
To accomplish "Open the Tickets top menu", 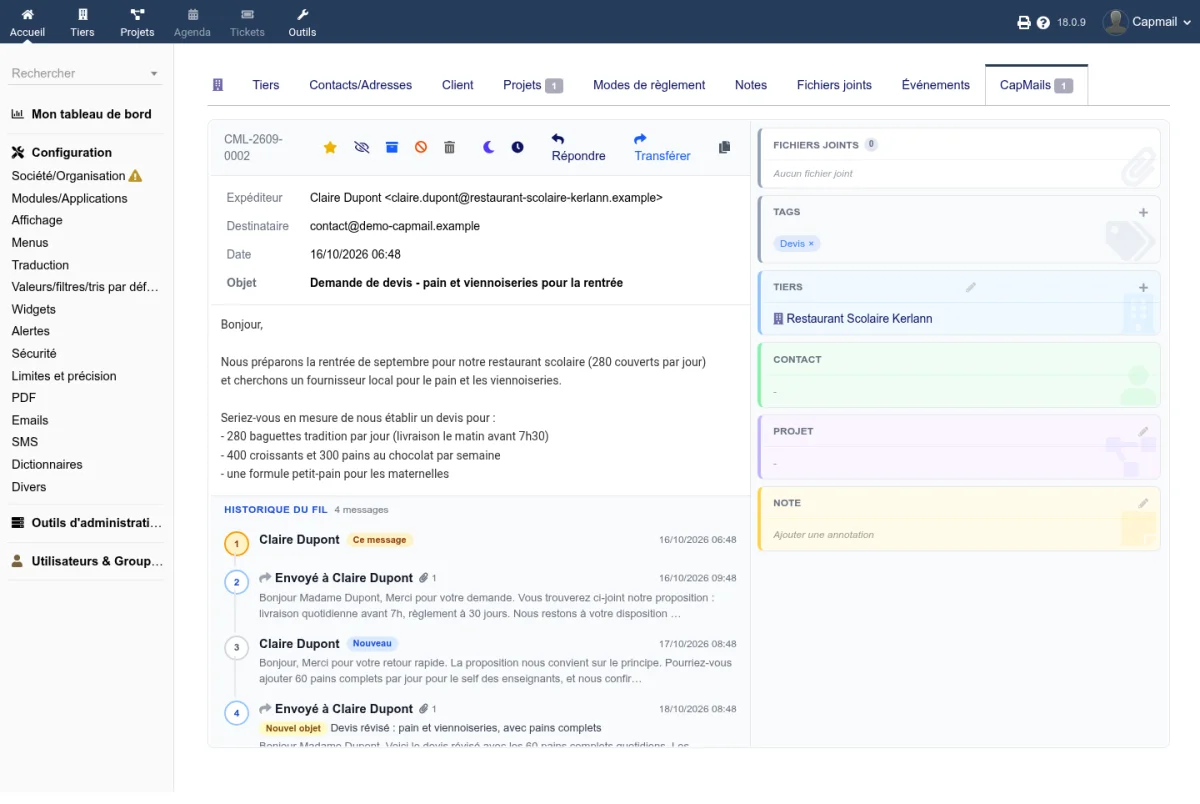I will point(247,22).
